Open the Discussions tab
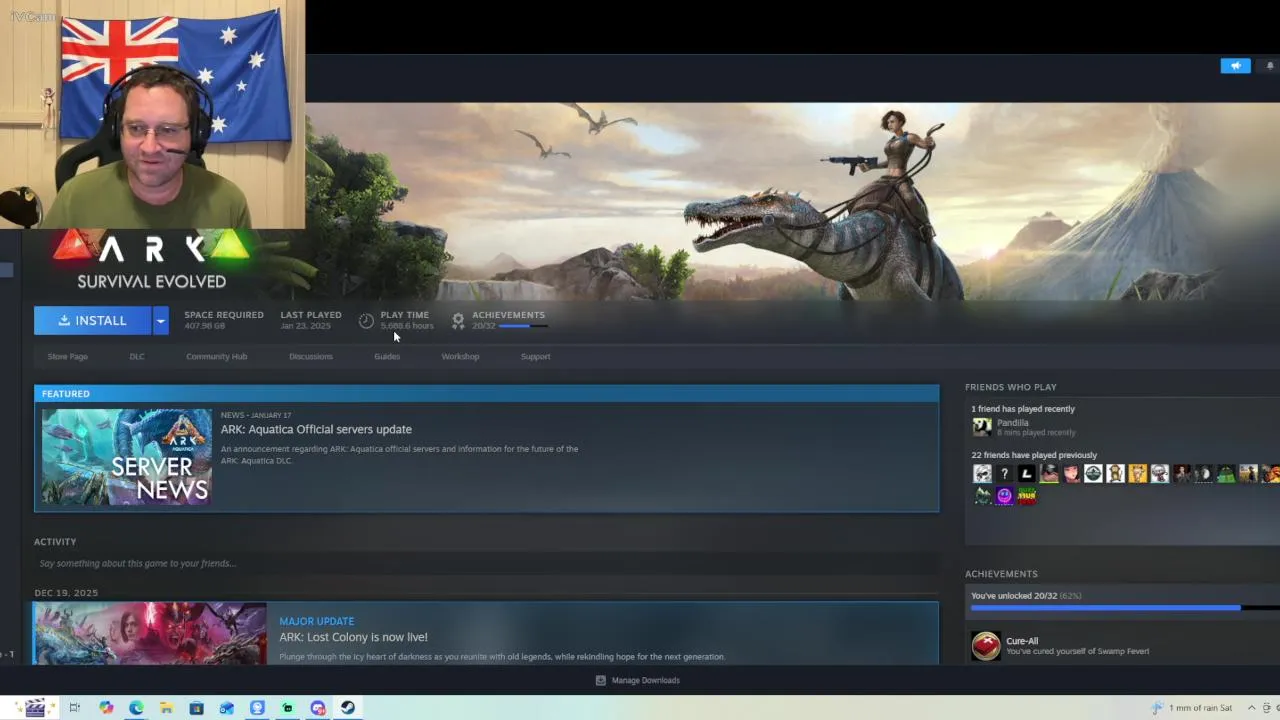Screen dimensions: 1280x720 click(311, 356)
